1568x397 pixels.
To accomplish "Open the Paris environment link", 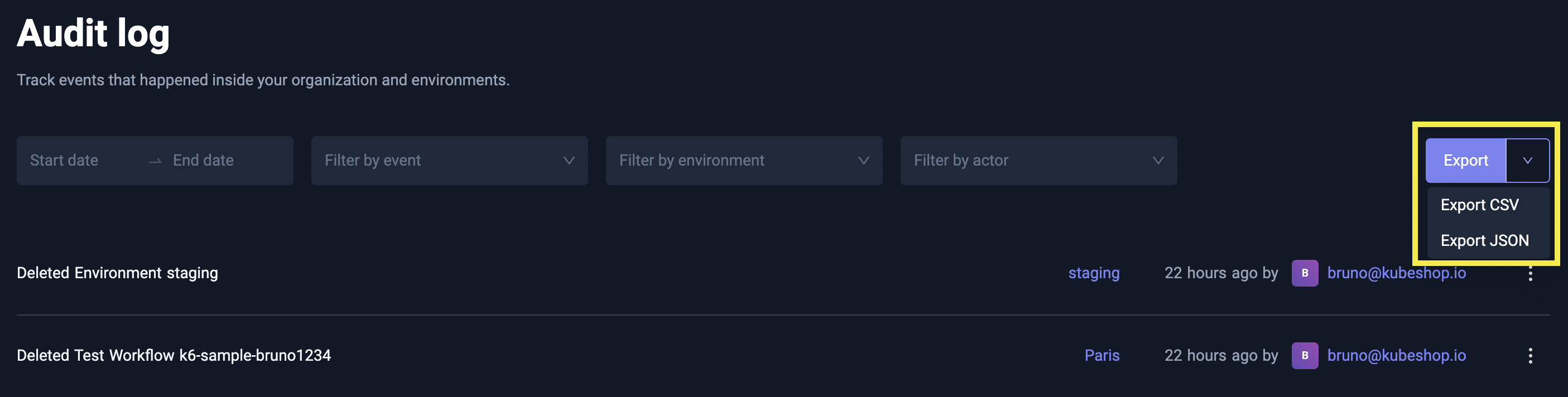I will (1101, 356).
